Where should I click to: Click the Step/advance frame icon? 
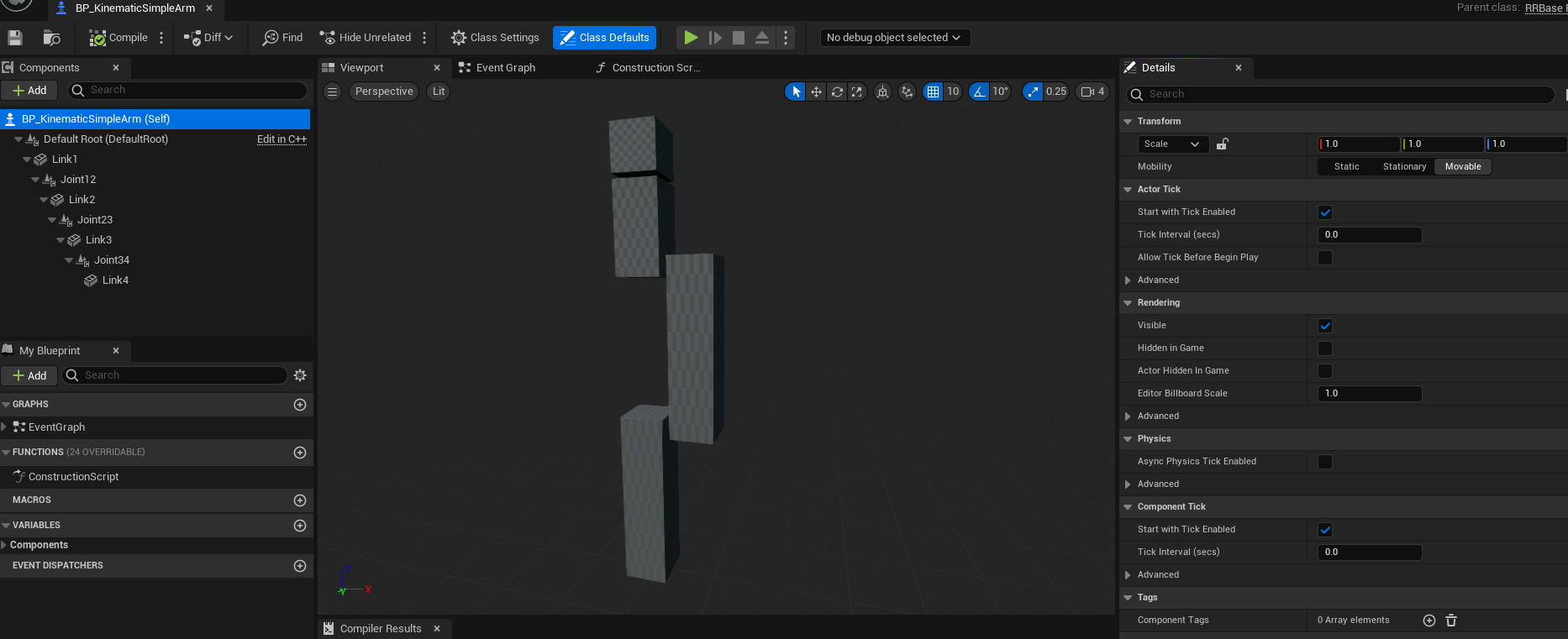click(x=715, y=38)
